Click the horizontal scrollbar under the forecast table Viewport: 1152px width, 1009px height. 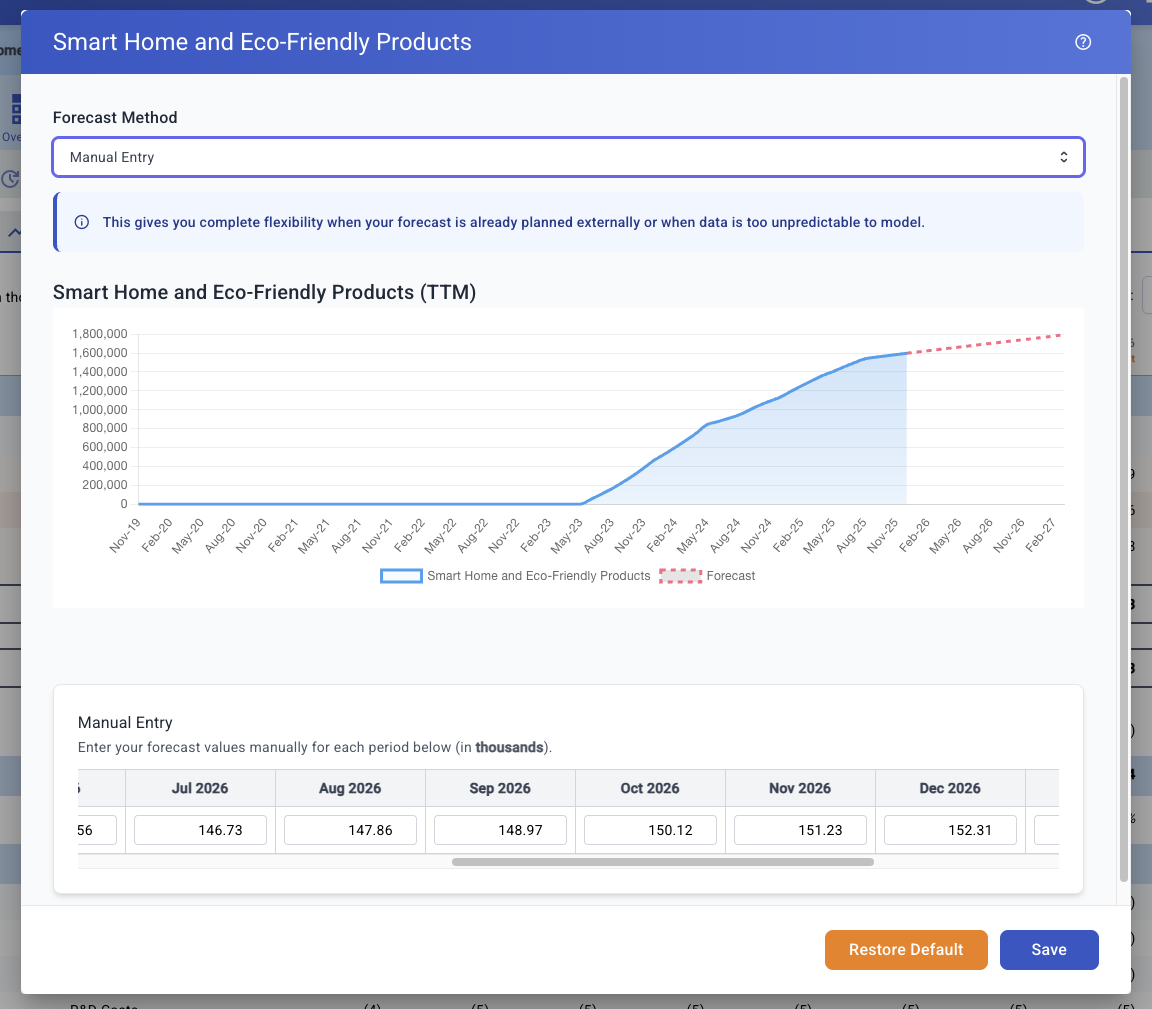click(x=662, y=861)
